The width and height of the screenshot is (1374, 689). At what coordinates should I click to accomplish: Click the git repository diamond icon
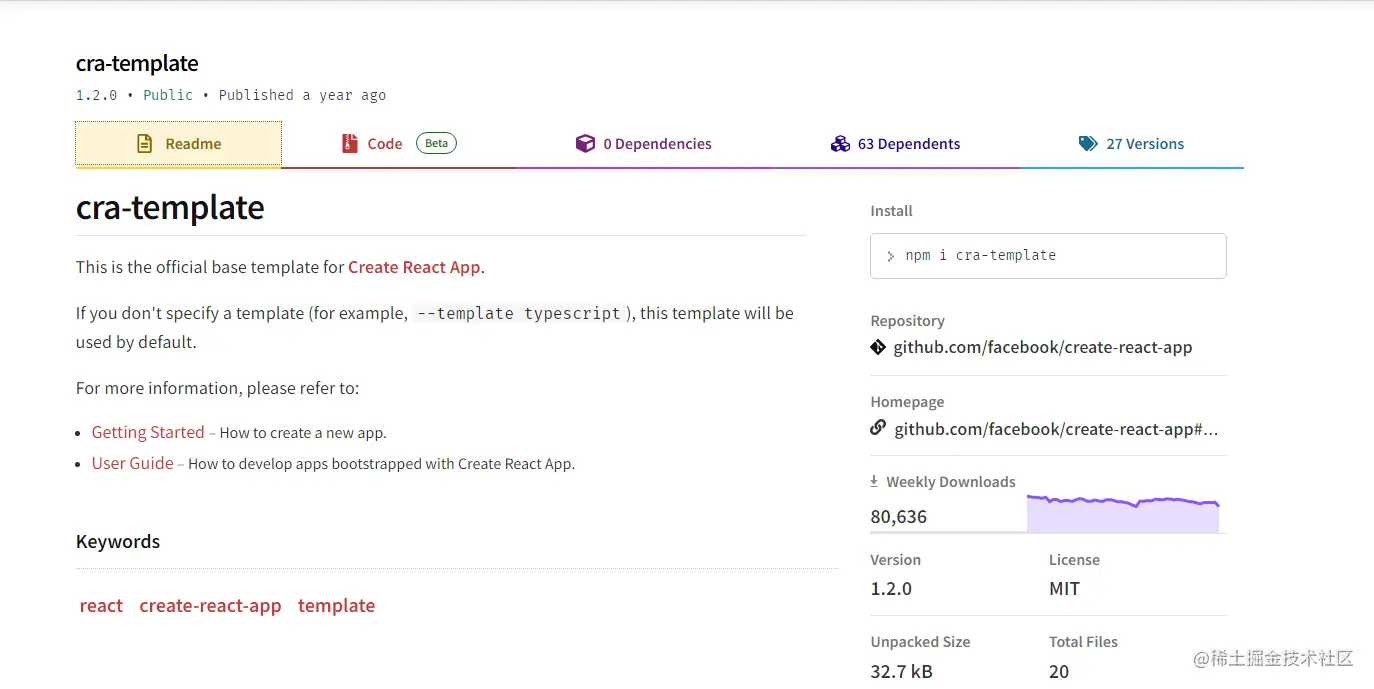[878, 347]
